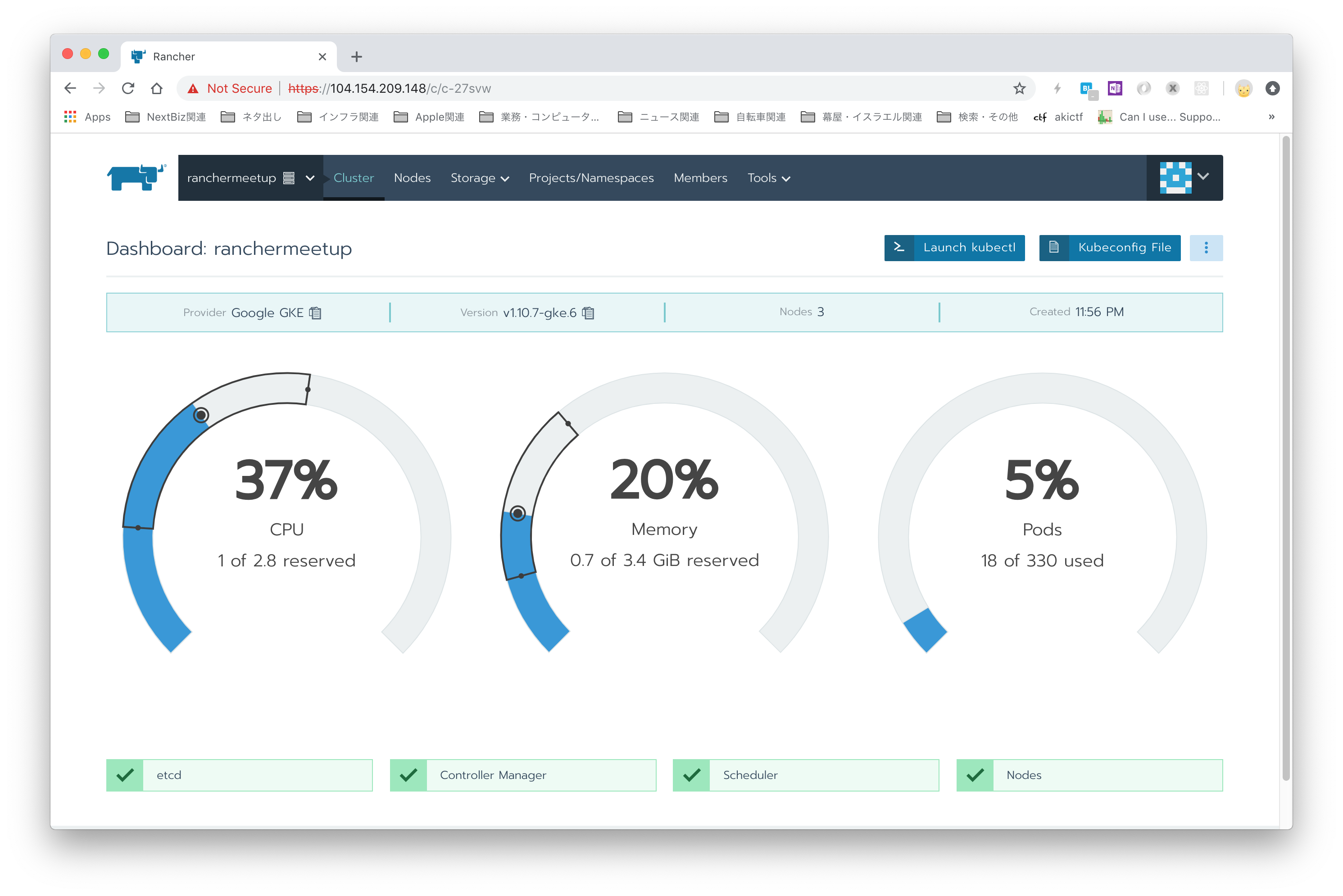Launch kubectl
This screenshot has height=896, width=1343.
(x=954, y=248)
